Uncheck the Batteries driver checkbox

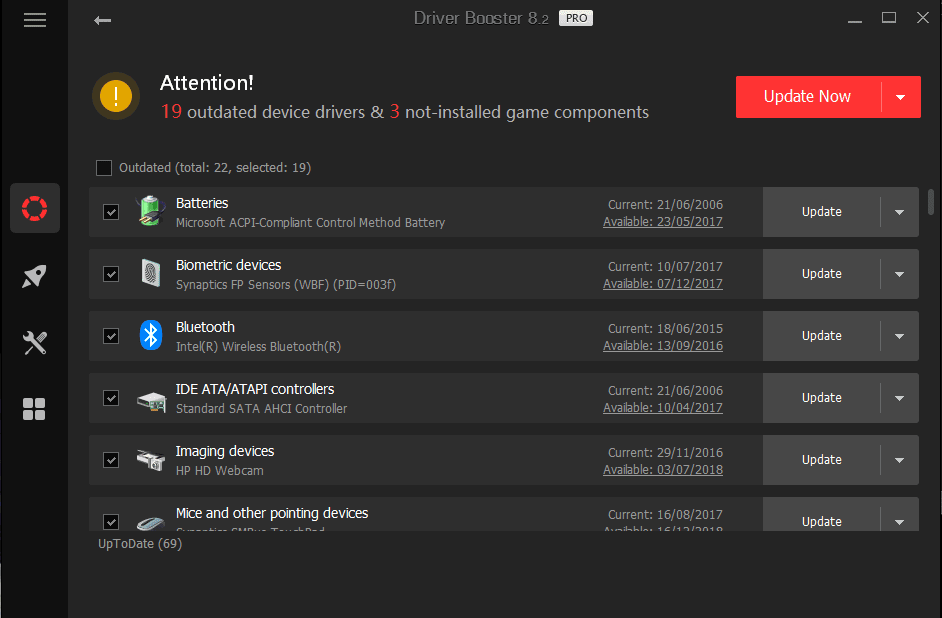click(x=111, y=212)
